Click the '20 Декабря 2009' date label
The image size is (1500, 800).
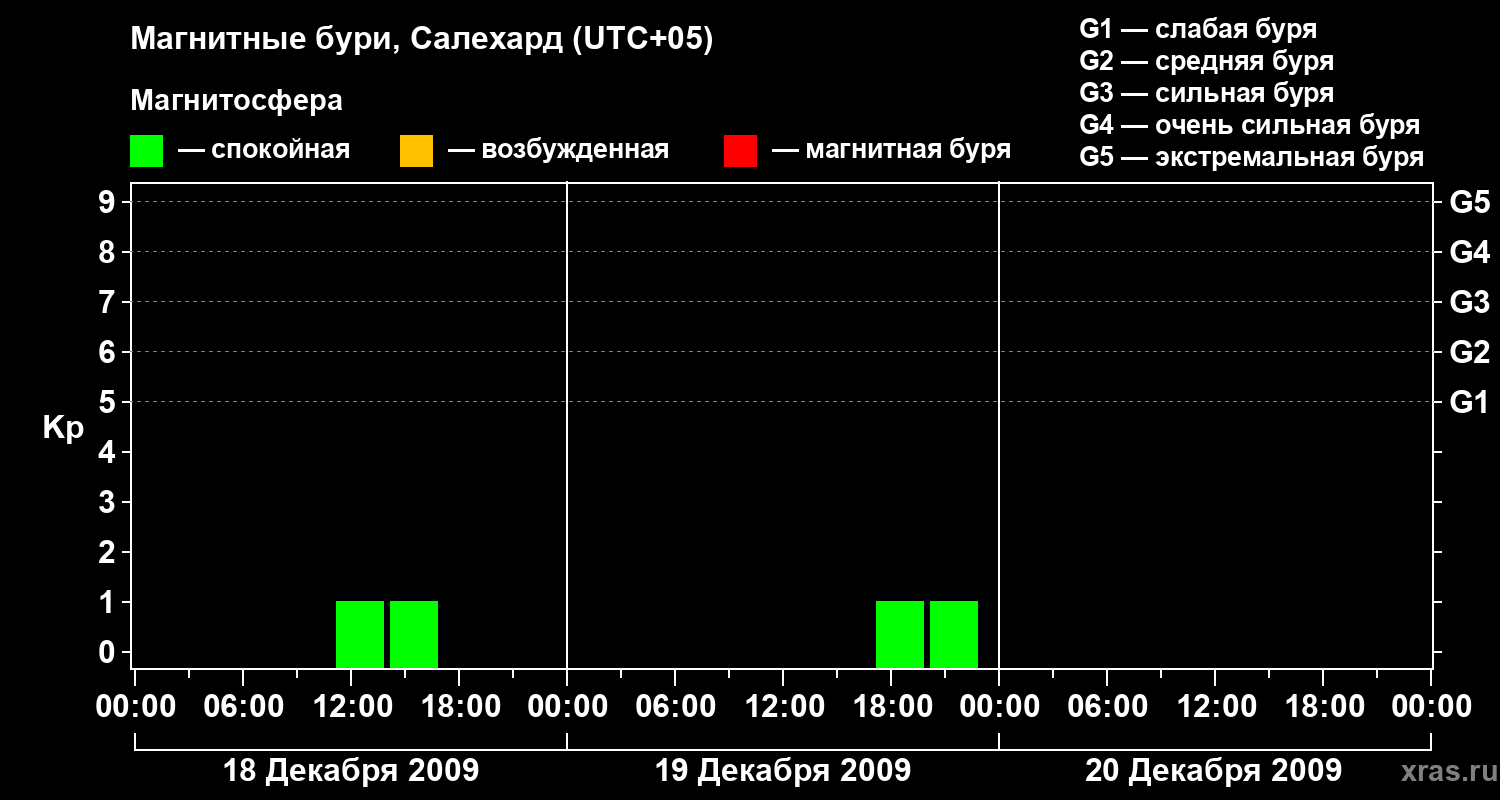1214,771
